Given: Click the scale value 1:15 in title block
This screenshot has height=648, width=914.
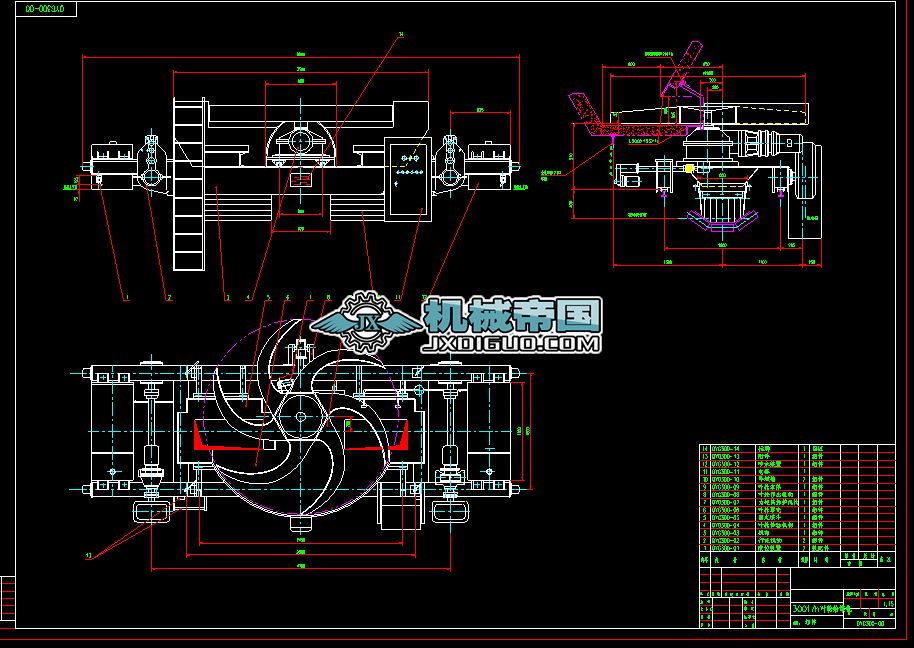Looking at the screenshot, I should click(x=888, y=604).
